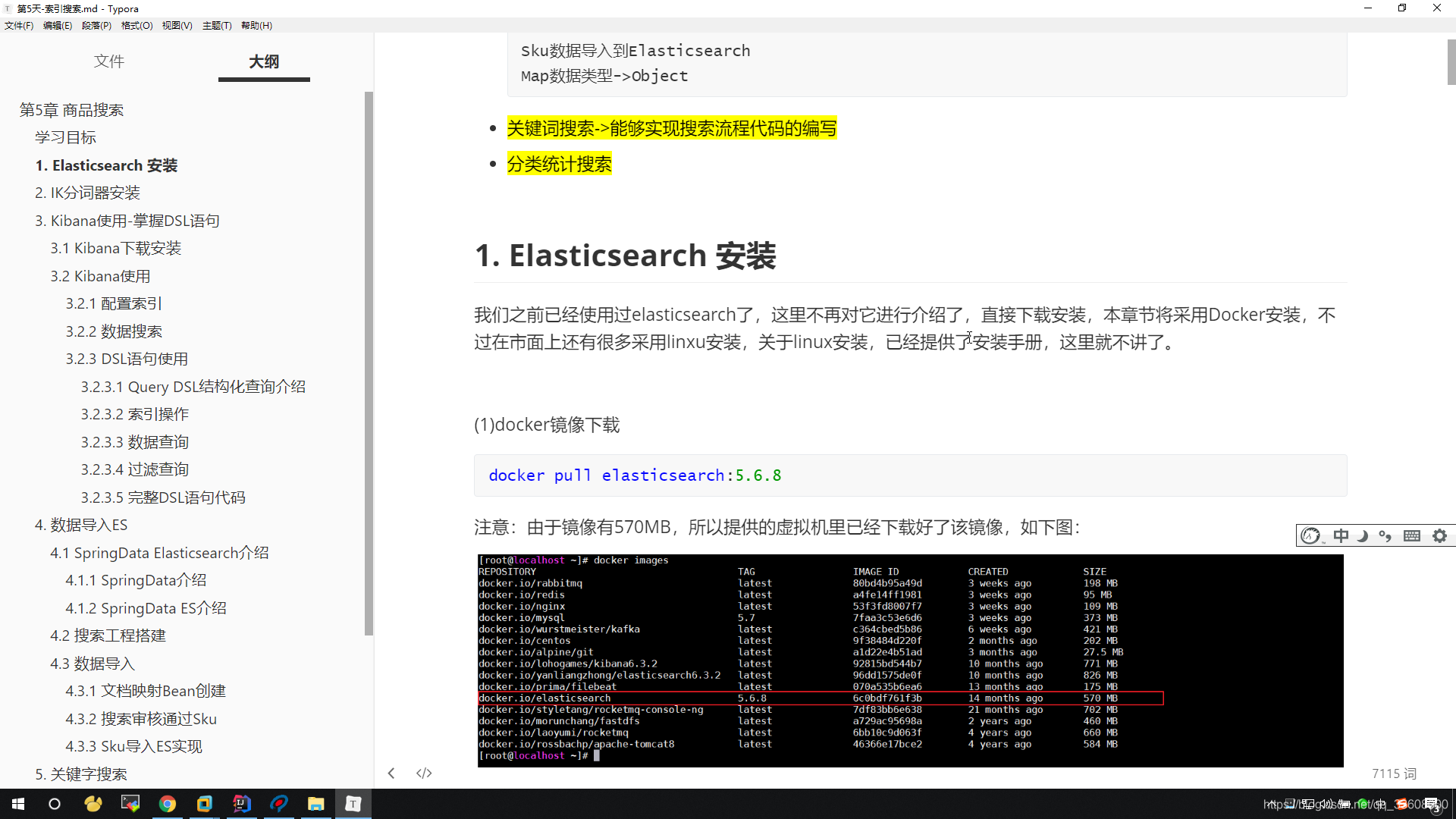1456x819 pixels.
Task: Go to outline item 5. 关键字搜索
Action: (x=80, y=774)
